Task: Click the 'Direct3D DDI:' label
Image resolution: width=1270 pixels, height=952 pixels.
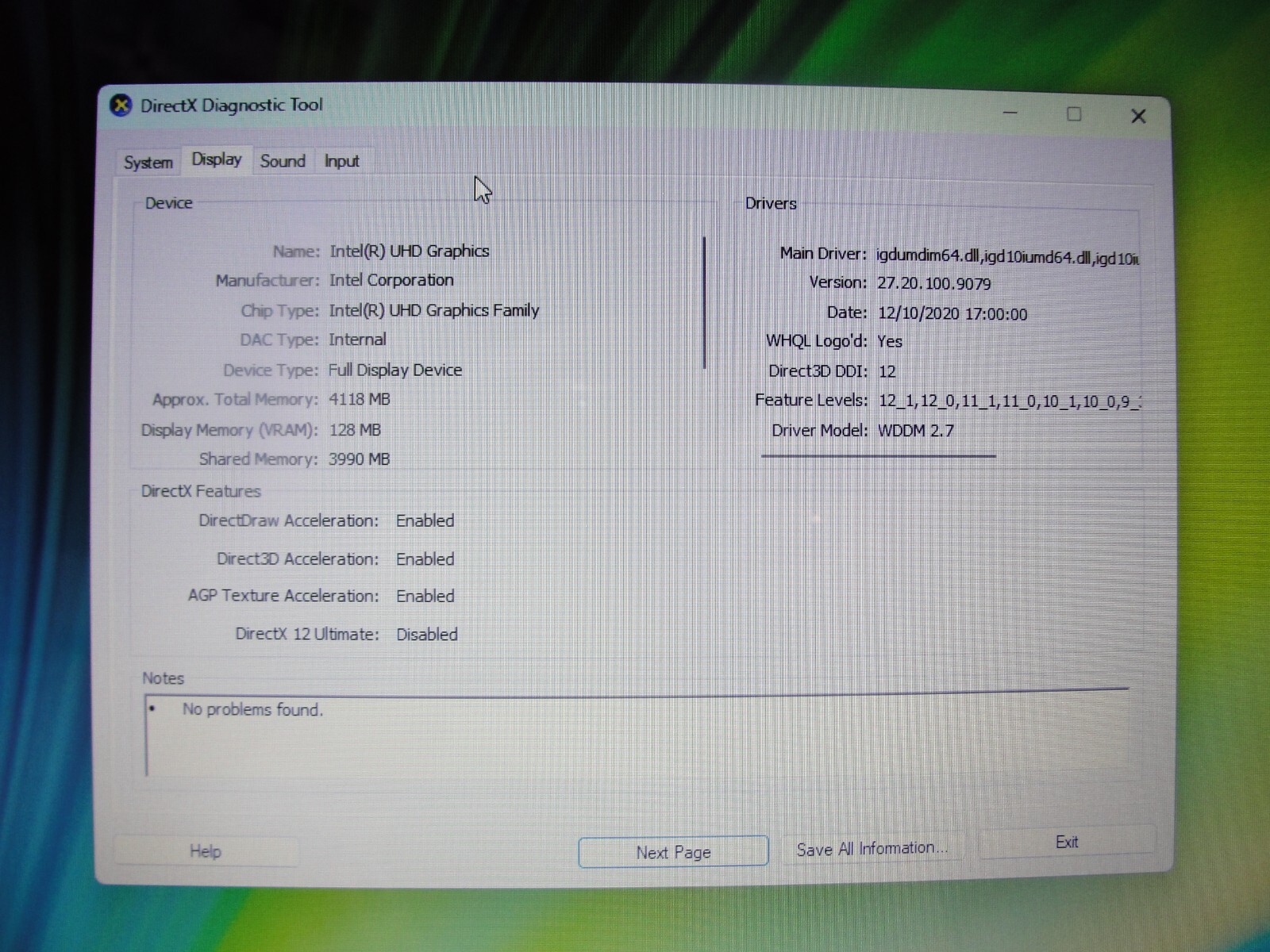Action: pyautogui.click(x=818, y=370)
